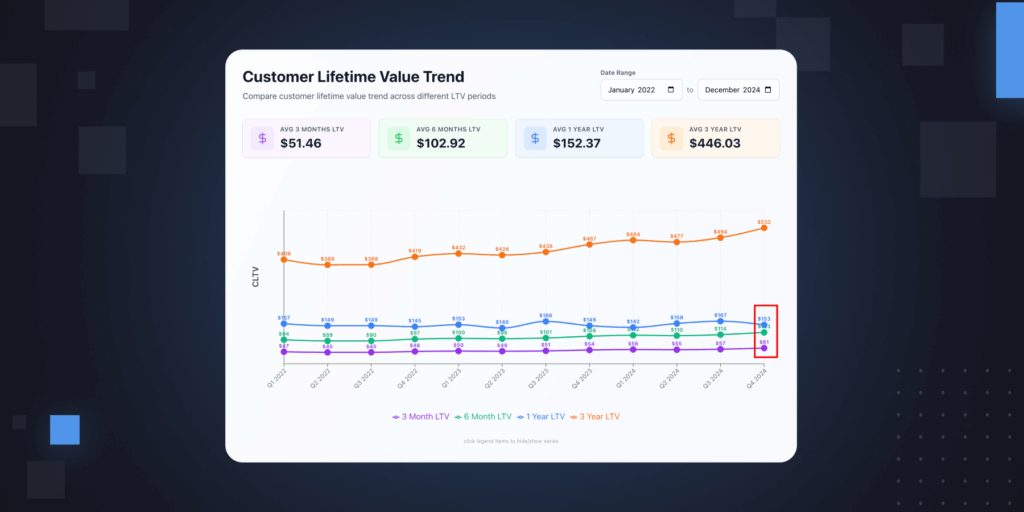
Task: Click the orange dollar icon for 3 Year LTV
Action: point(671,138)
